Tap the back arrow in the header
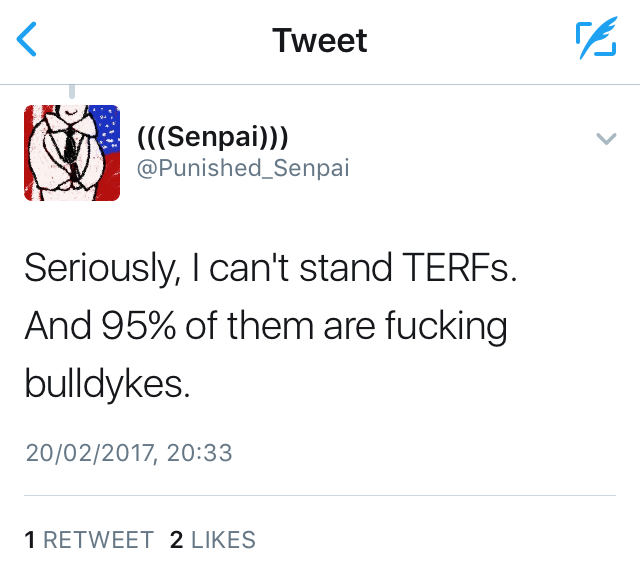The image size is (640, 573). pyautogui.click(x=29, y=40)
